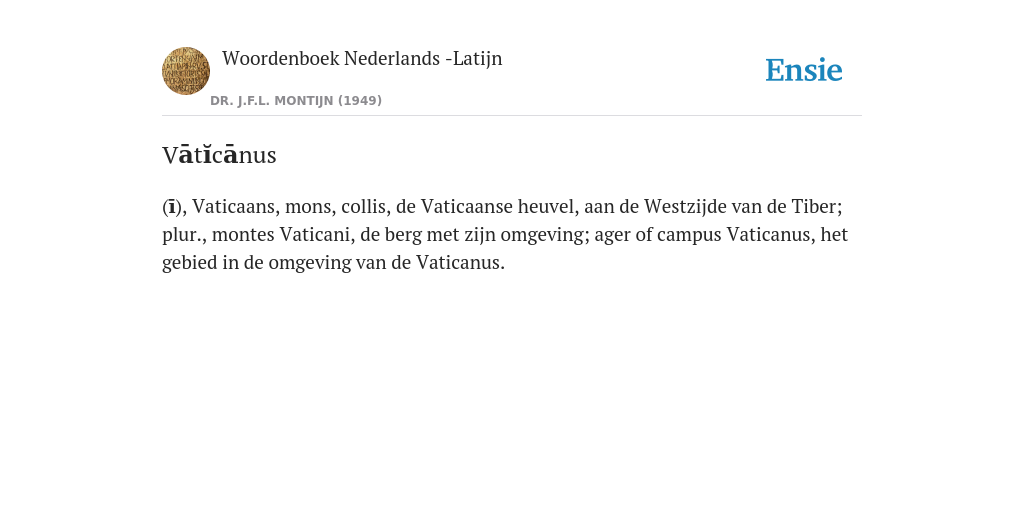The height and width of the screenshot is (512, 1024).
Task: Open the Woordenboek Nederlands -Latijn title
Action: pyautogui.click(x=362, y=58)
